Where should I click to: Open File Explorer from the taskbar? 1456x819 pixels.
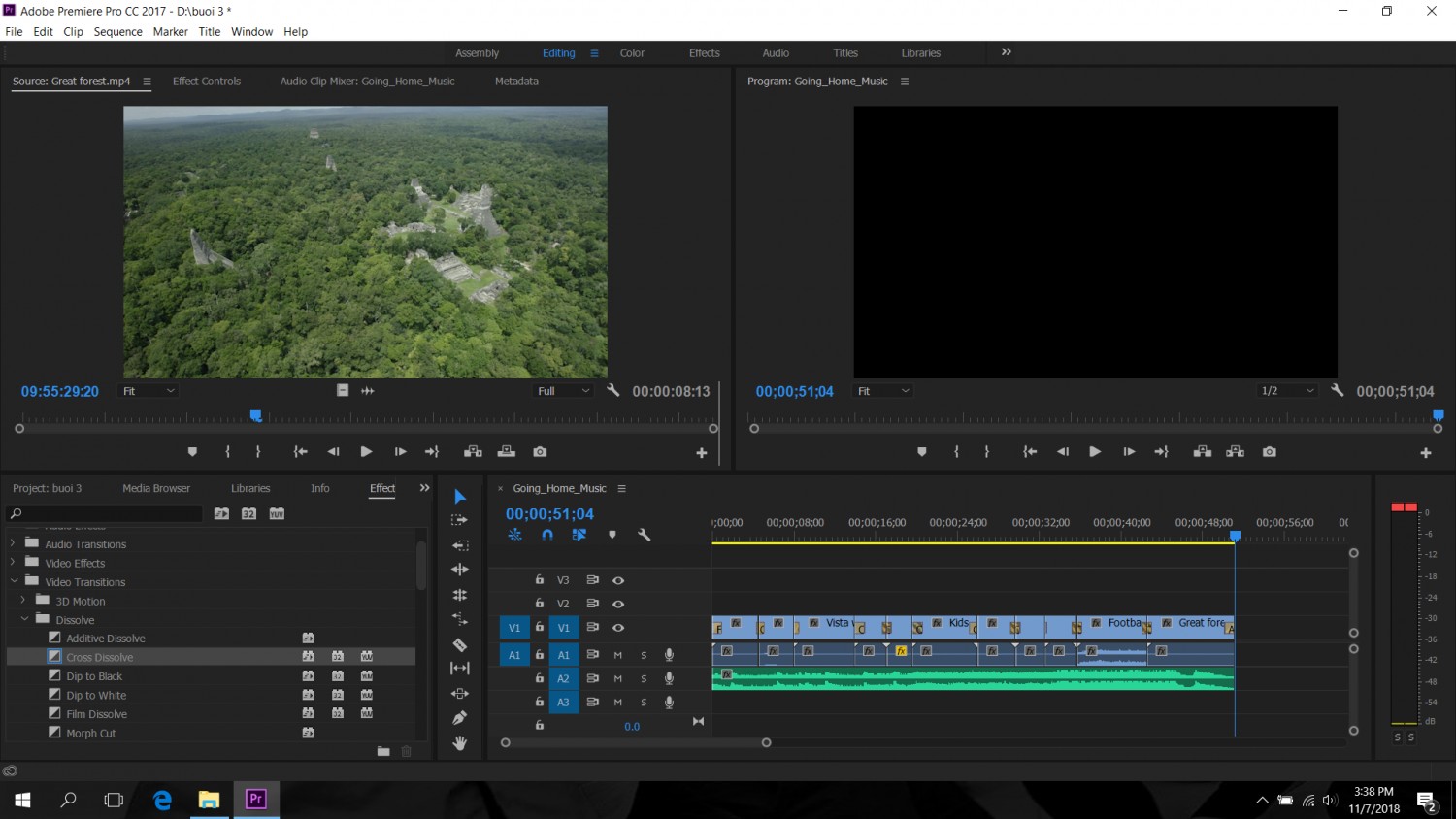(x=209, y=800)
